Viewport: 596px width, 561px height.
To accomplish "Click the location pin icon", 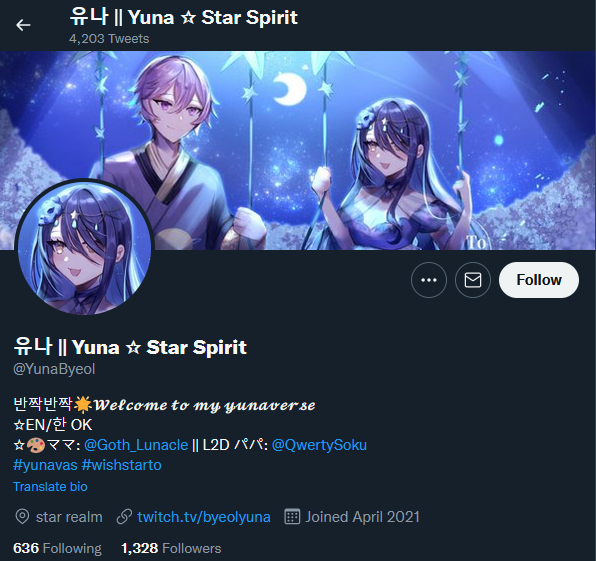I will coord(22,517).
